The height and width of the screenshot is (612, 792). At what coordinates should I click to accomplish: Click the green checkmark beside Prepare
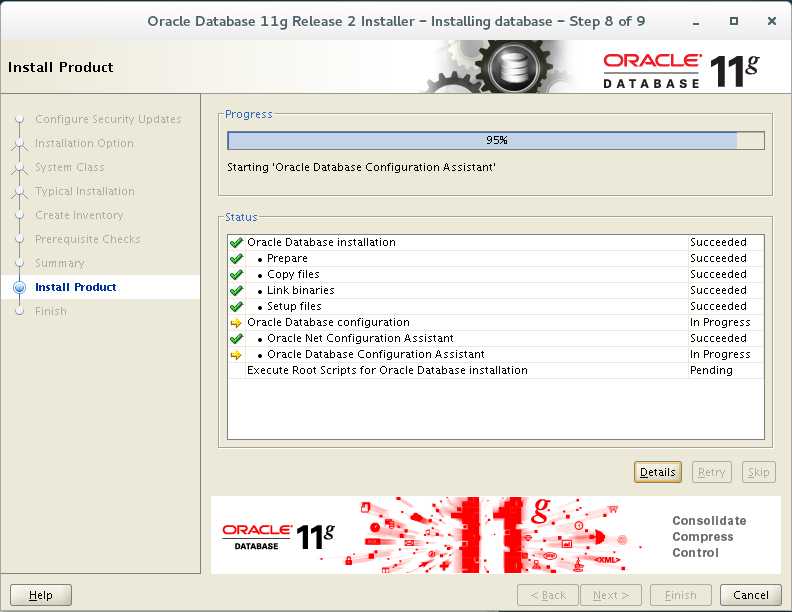pyautogui.click(x=236, y=259)
